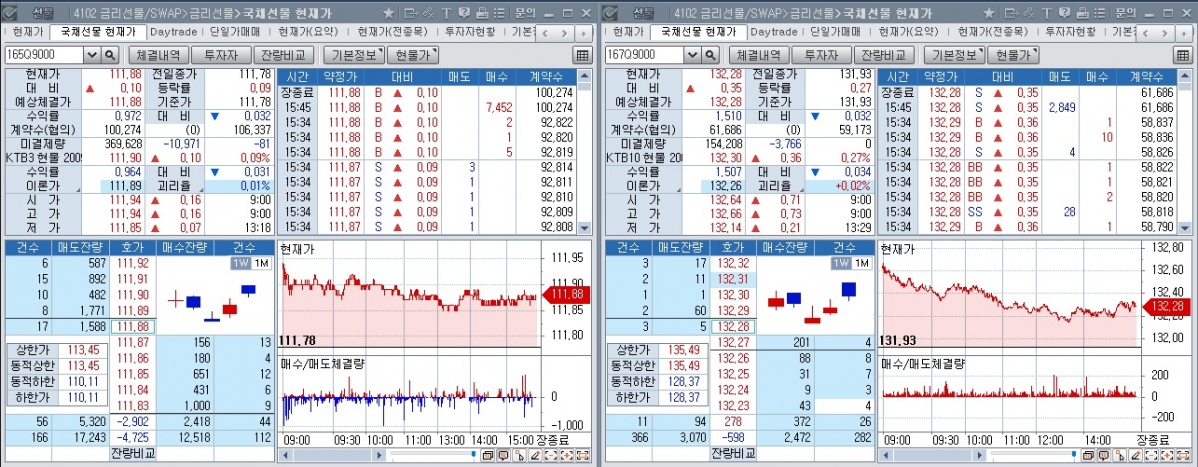The image size is (1198, 467).
Task: Switch to 투자자현황 tab in right window
Action: pyautogui.click(x=1070, y=32)
